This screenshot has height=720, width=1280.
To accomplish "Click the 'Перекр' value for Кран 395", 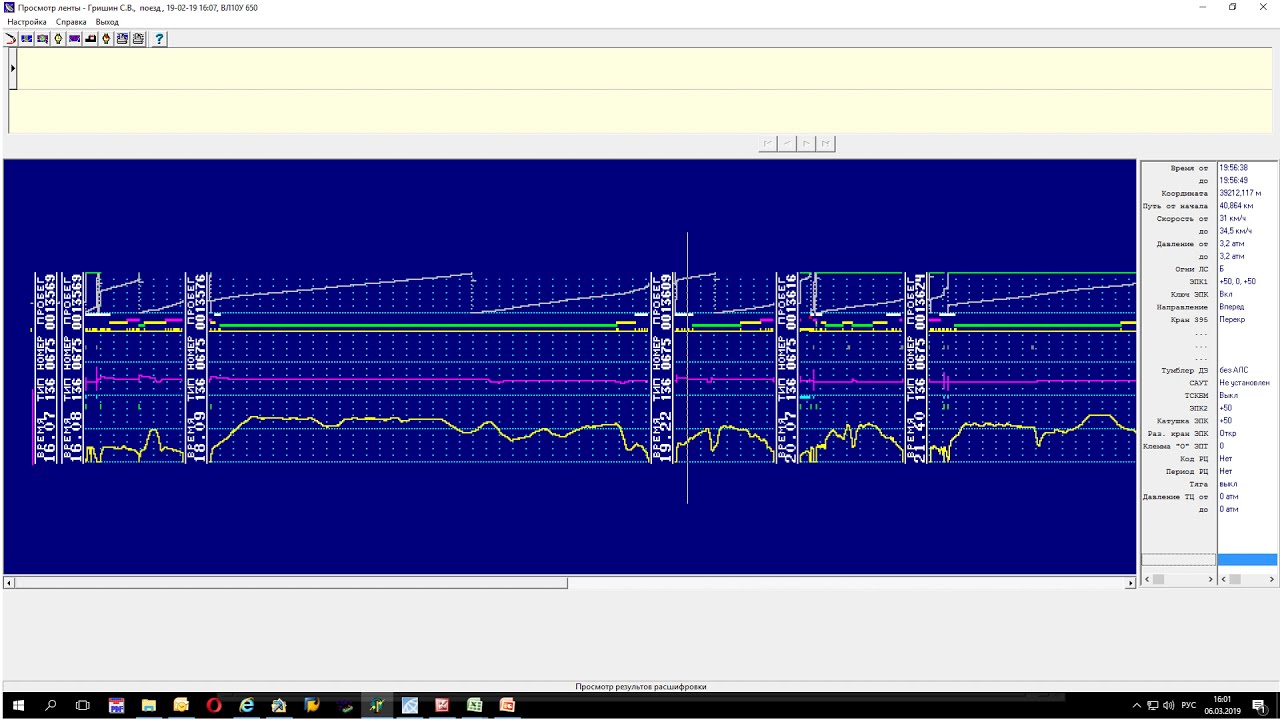I will (x=1232, y=320).
